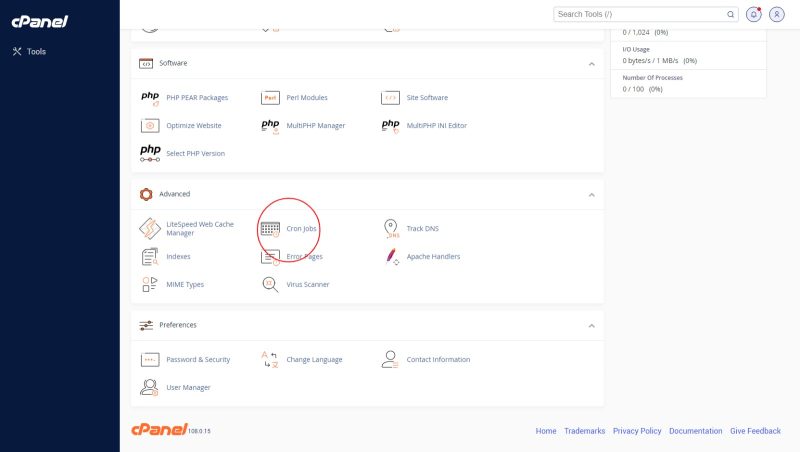The height and width of the screenshot is (452, 800).
Task: Click the Optimize Website icon
Action: 150,126
